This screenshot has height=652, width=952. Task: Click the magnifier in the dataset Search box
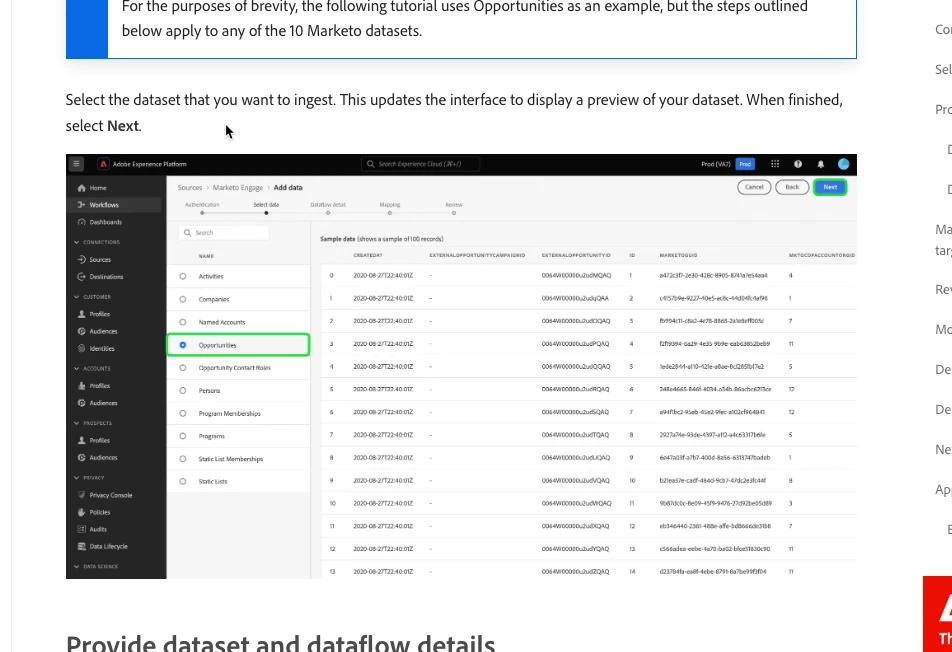(188, 233)
